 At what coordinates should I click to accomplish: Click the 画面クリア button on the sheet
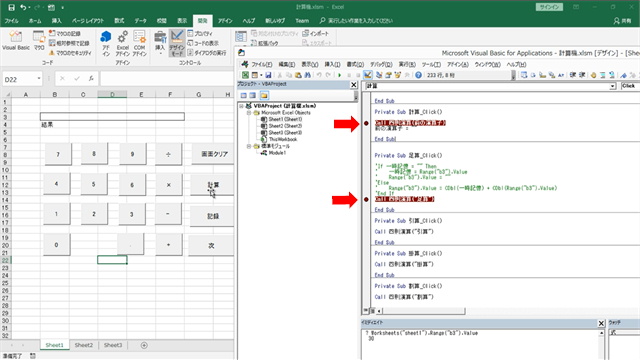(x=213, y=154)
